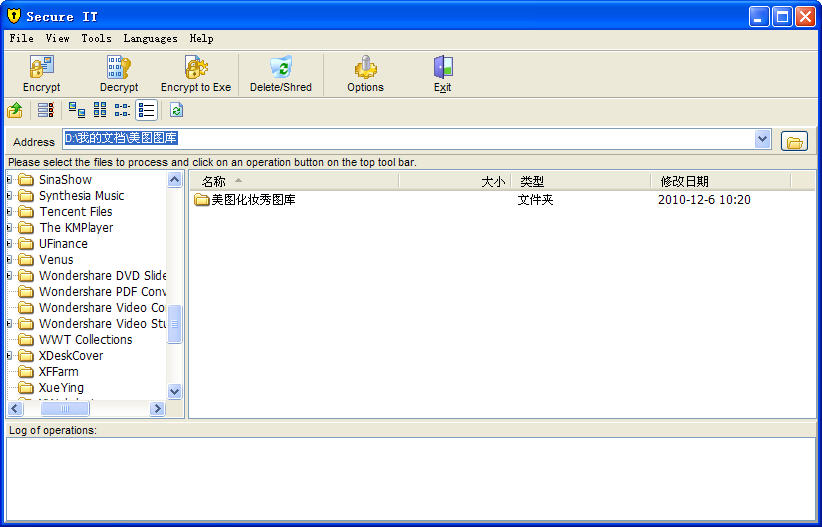Click tree horizontal scrollbar left arrow
Screen dimensions: 822x527
15,408
